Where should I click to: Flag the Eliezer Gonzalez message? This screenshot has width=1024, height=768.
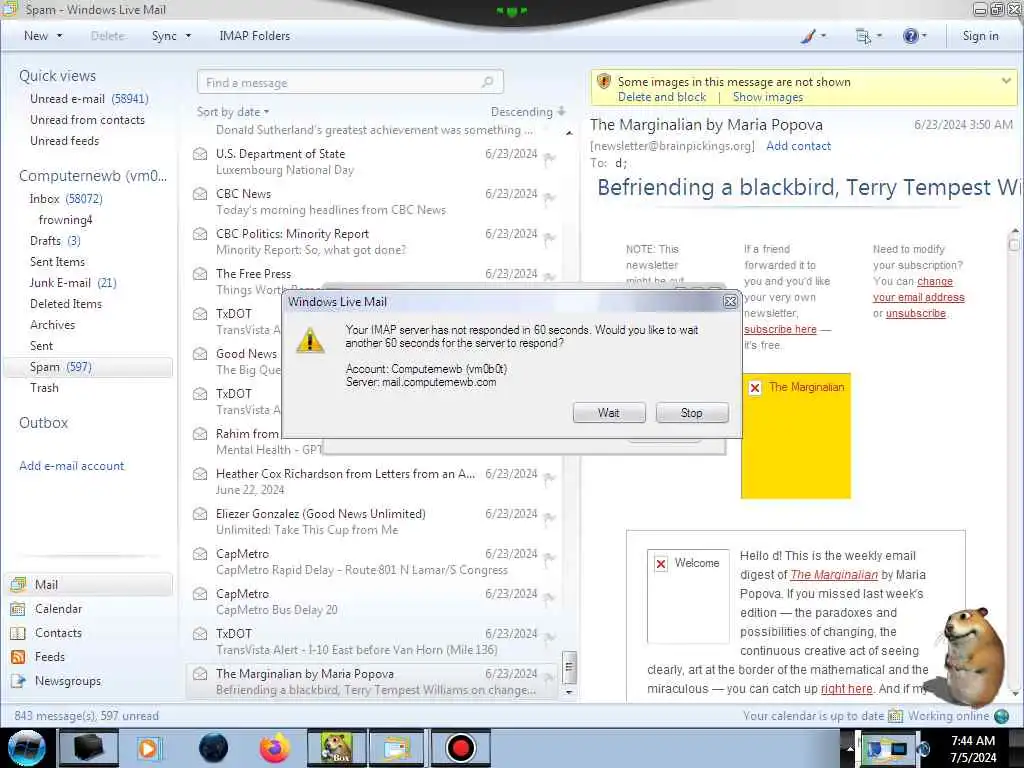click(x=550, y=519)
